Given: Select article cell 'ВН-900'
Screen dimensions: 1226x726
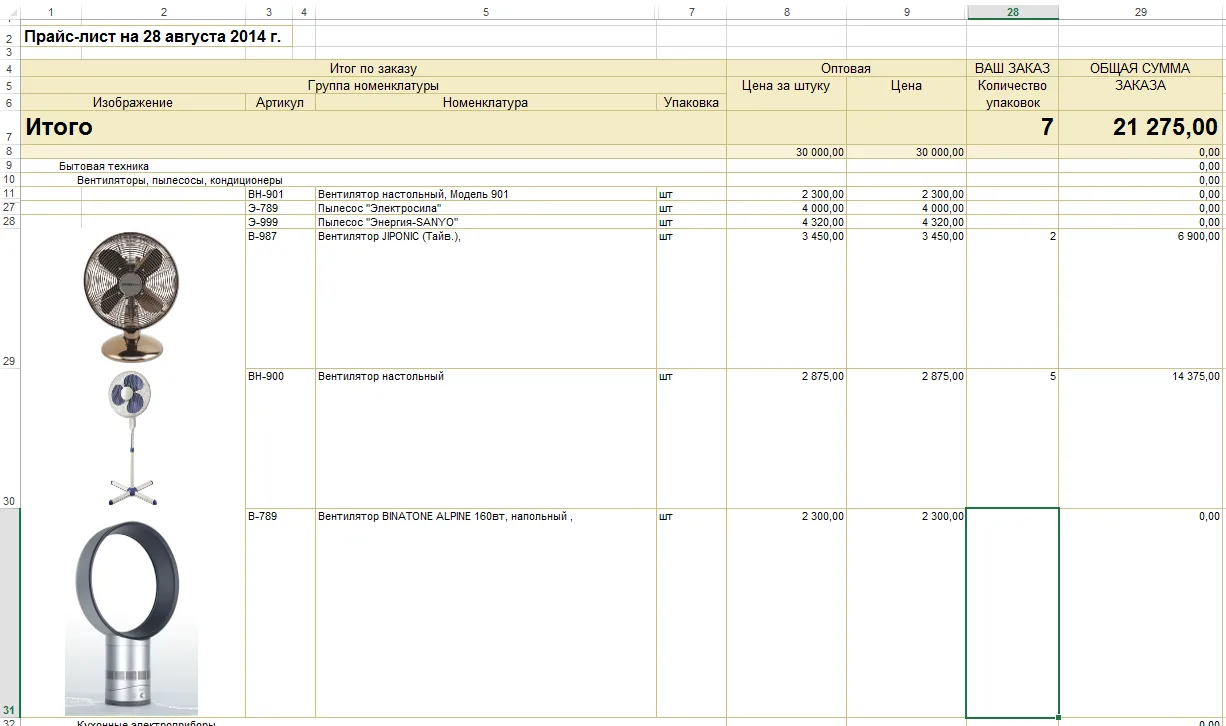Looking at the screenshot, I should pyautogui.click(x=280, y=439).
